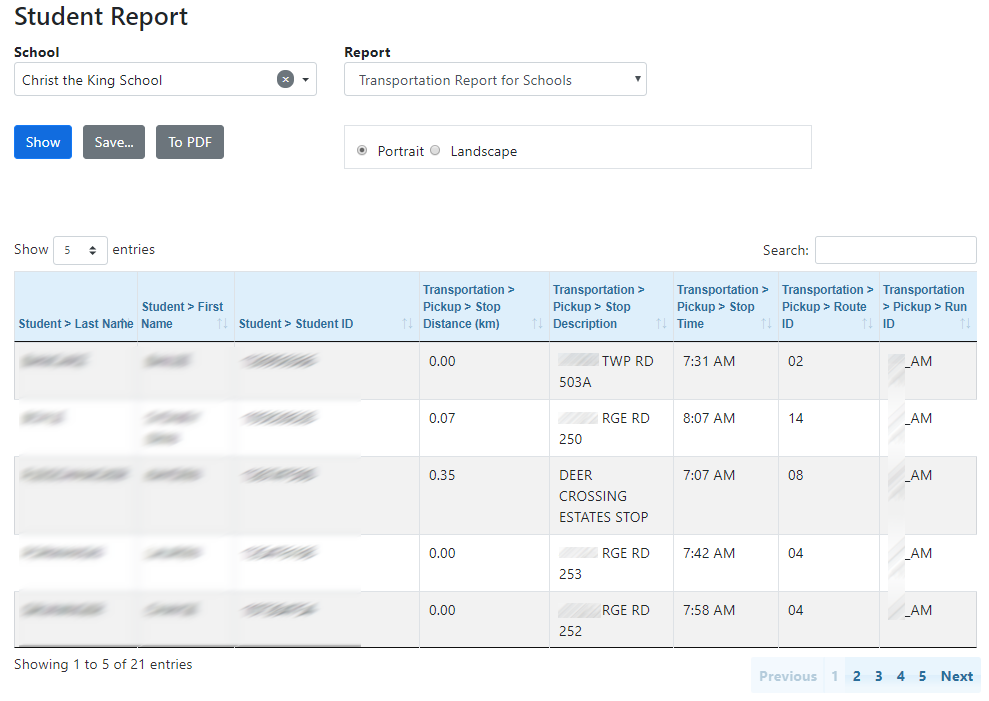The width and height of the screenshot is (989, 701).
Task: Click inside the Search field
Action: [895, 249]
